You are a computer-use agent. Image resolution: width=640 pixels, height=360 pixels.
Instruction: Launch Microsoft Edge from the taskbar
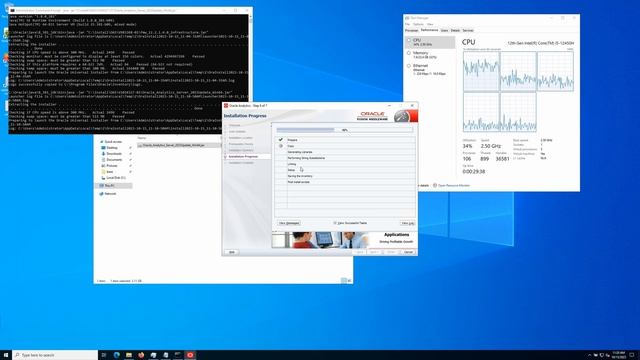point(116,355)
